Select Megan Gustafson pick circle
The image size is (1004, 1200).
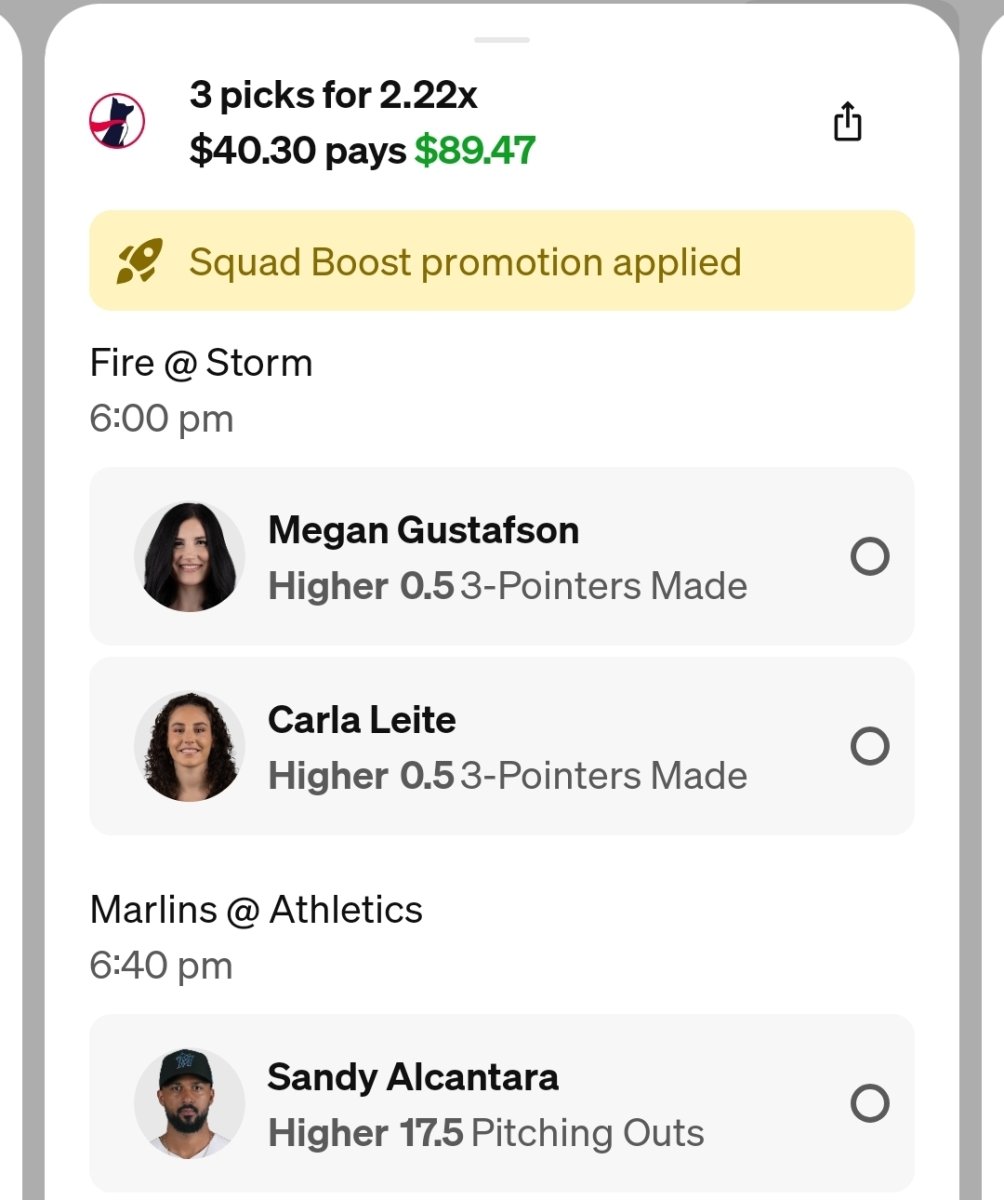coord(869,556)
